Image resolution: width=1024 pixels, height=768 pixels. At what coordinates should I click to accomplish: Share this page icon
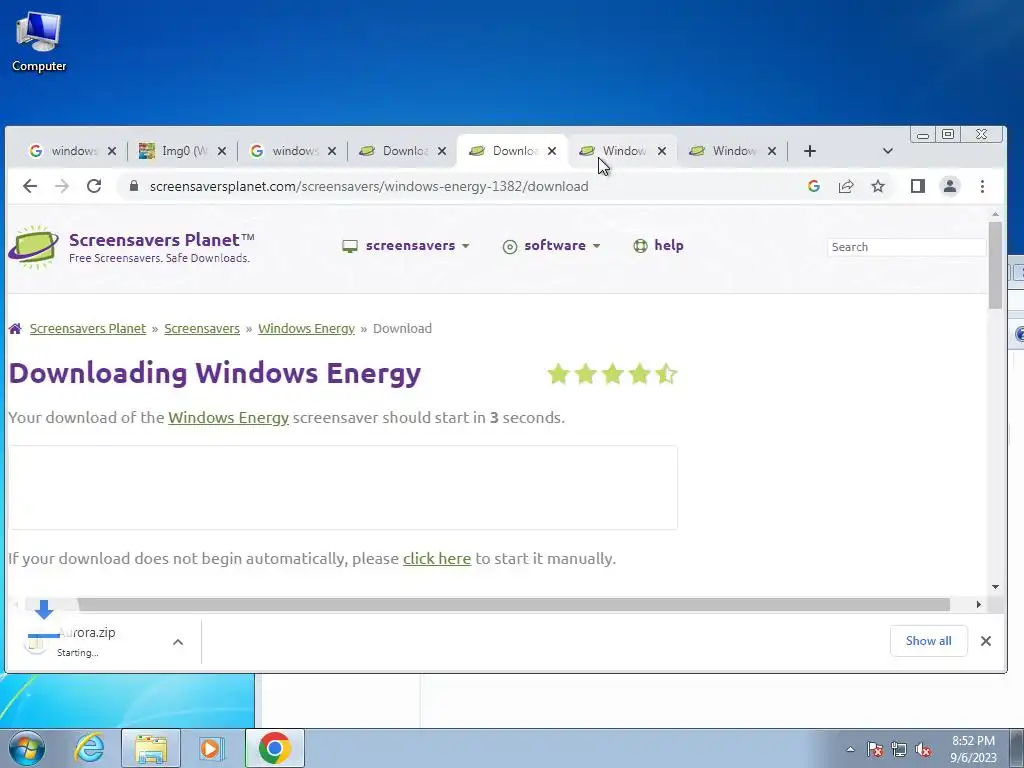(x=846, y=186)
